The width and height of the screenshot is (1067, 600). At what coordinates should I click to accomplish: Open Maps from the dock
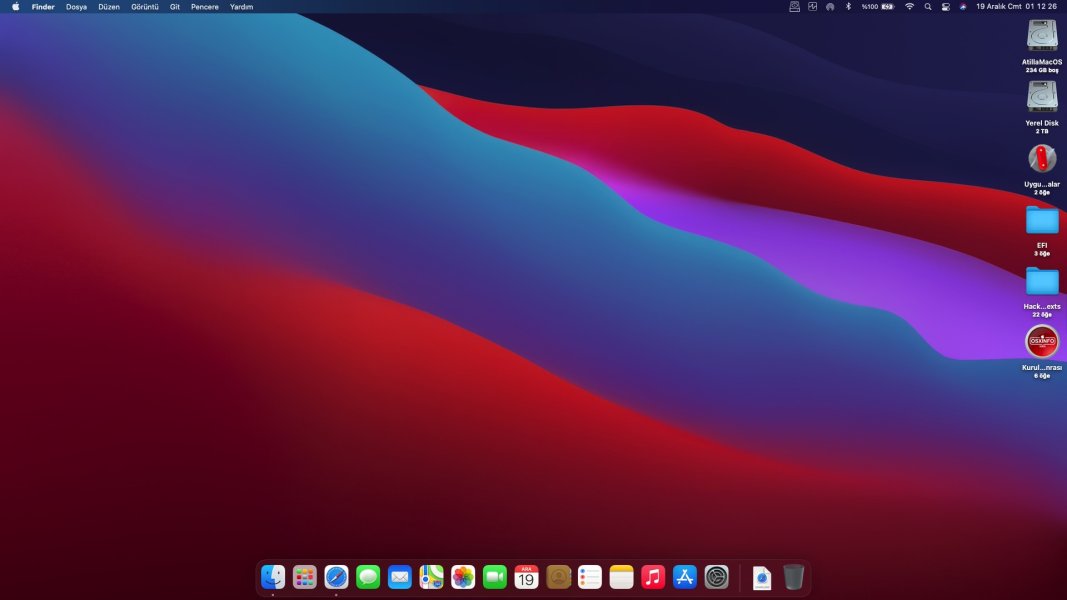coord(431,577)
